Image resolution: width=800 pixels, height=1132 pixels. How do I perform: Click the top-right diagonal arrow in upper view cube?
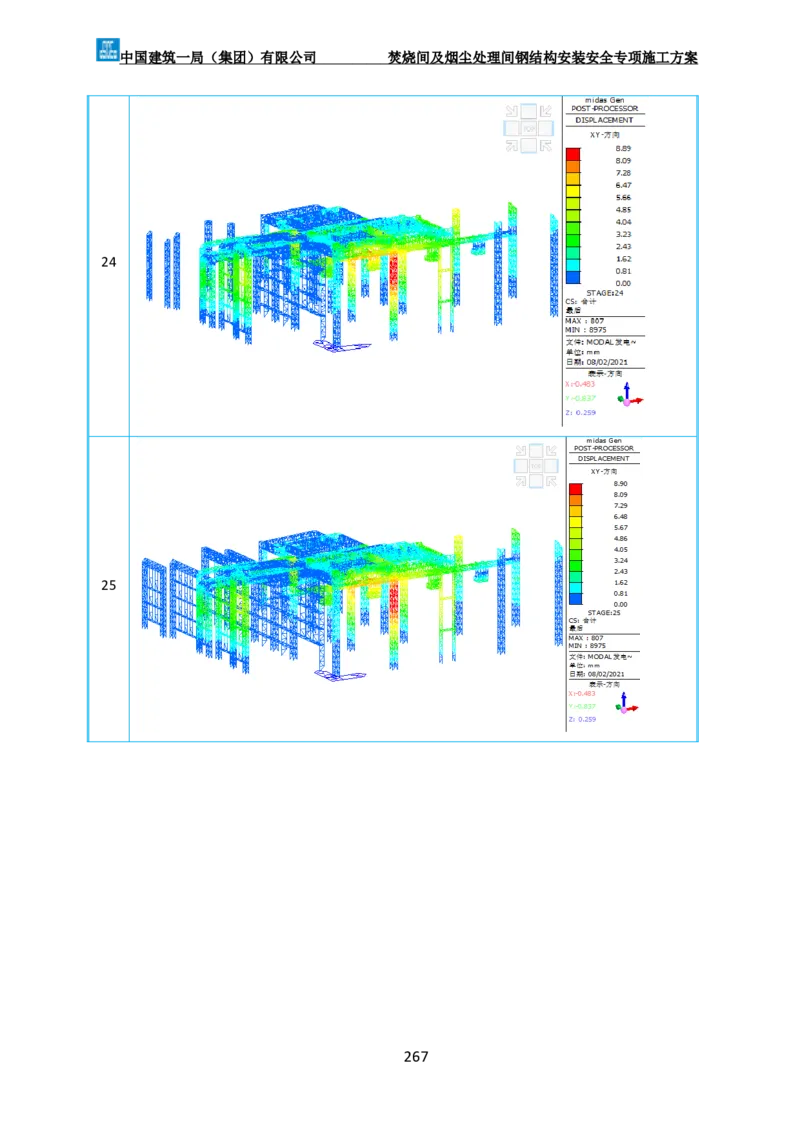coord(546,111)
